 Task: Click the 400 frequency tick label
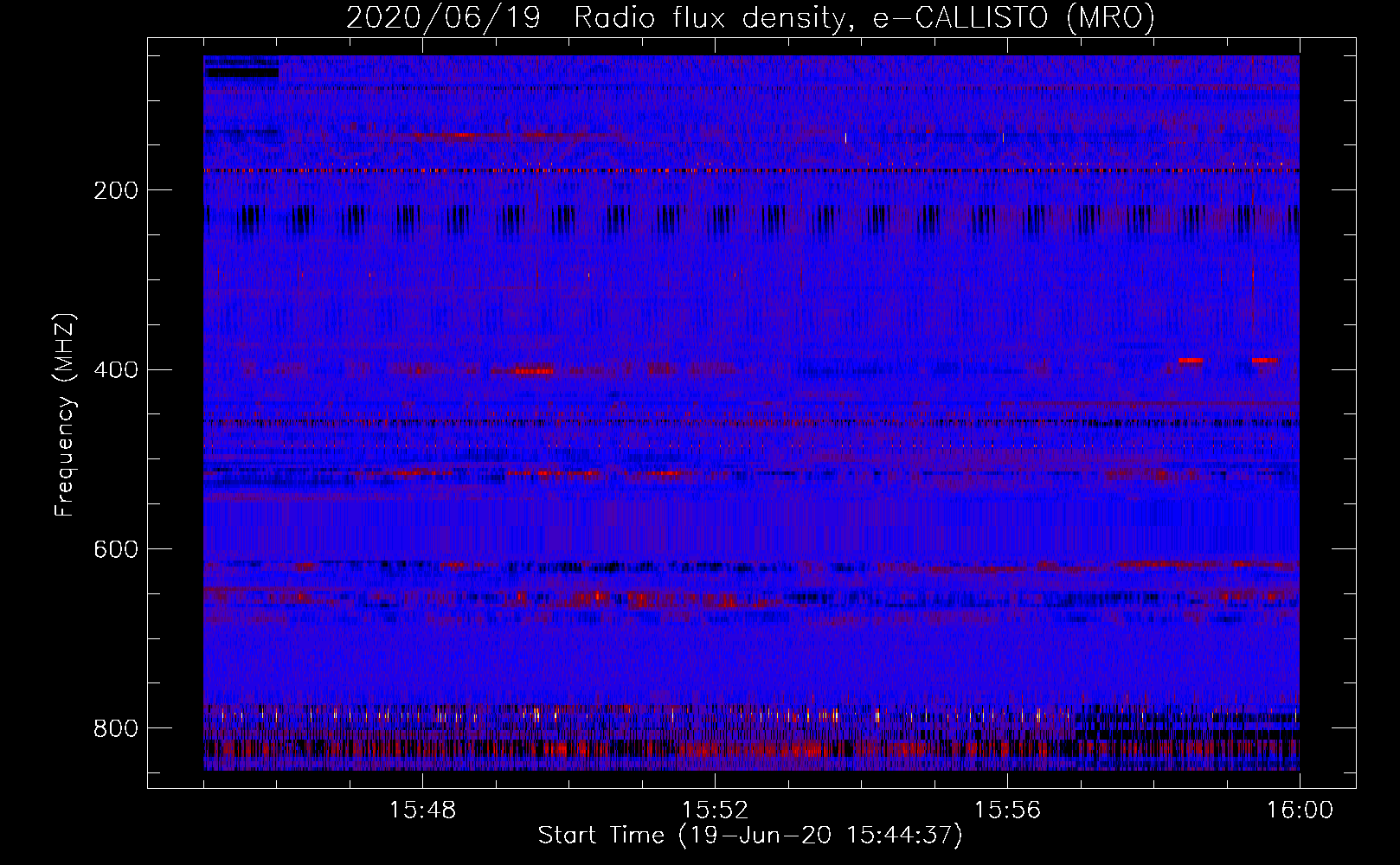click(x=115, y=370)
